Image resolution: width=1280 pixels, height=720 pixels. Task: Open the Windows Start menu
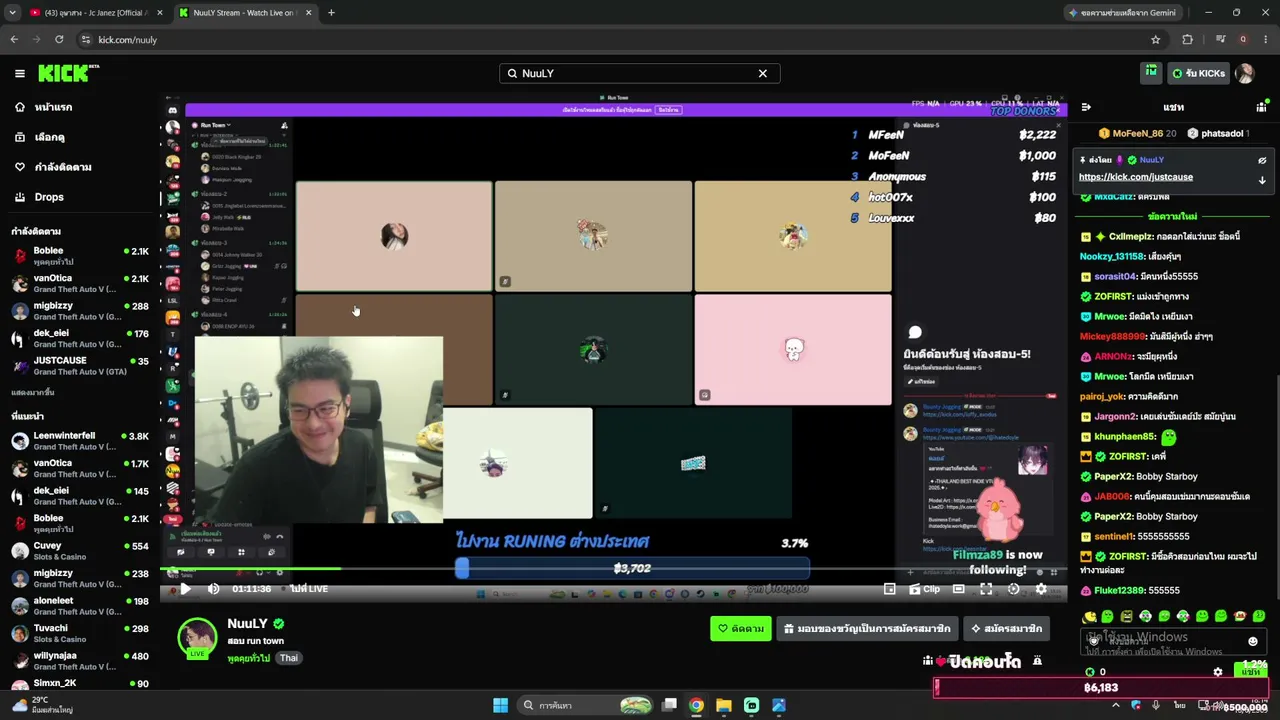click(x=500, y=705)
